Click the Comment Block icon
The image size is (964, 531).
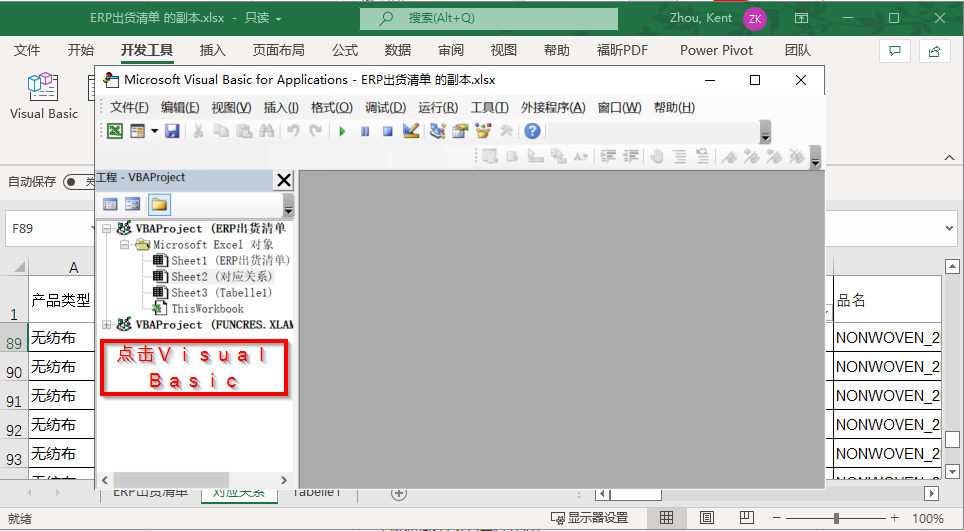point(679,157)
